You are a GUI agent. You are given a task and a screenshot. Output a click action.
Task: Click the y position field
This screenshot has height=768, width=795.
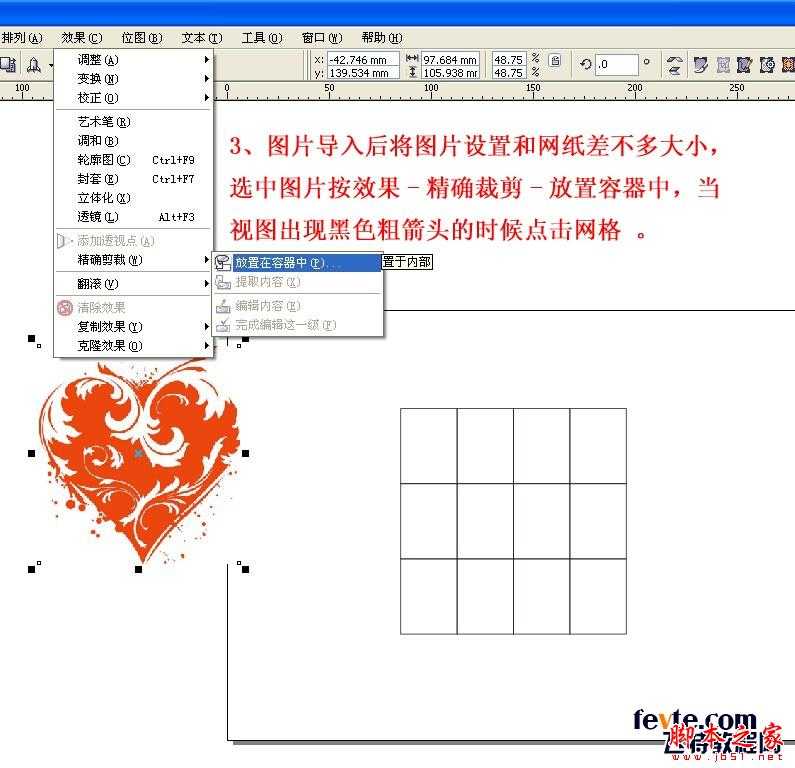363,73
